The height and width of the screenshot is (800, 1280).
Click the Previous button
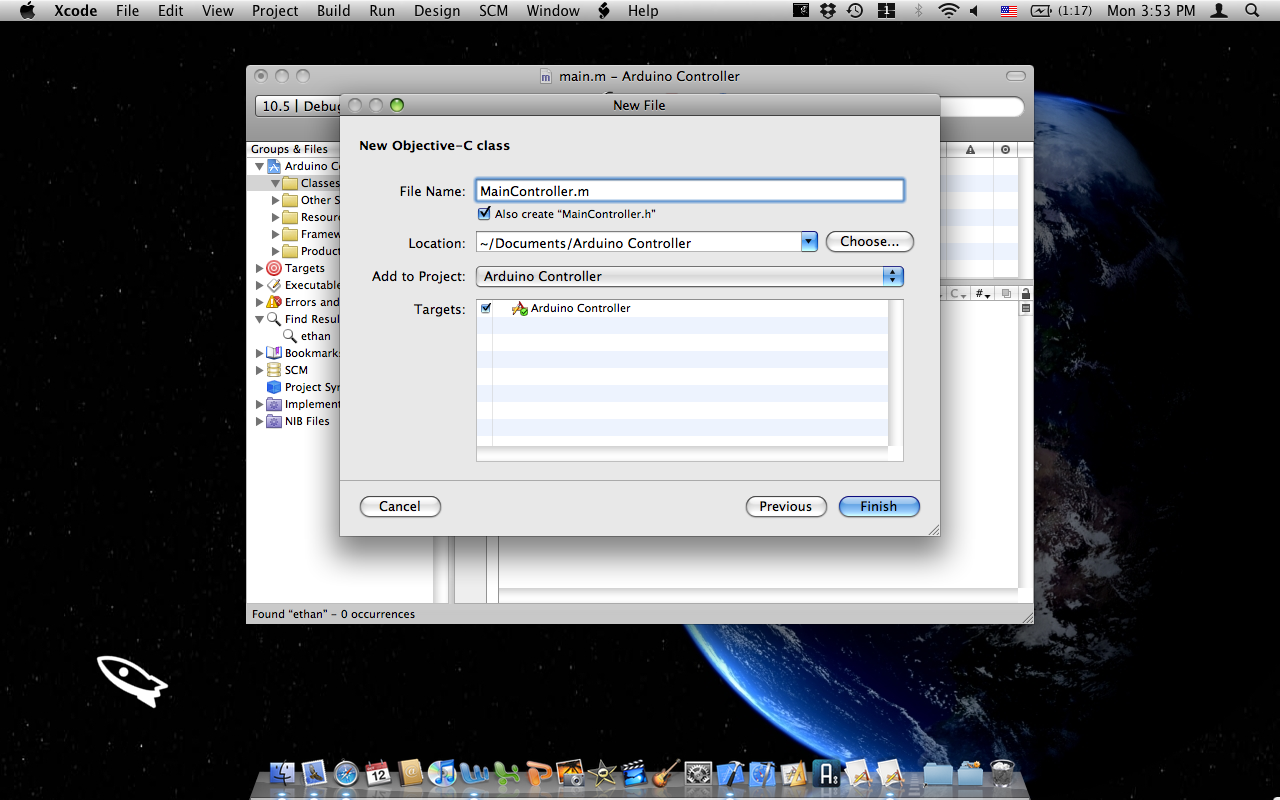tap(786, 506)
